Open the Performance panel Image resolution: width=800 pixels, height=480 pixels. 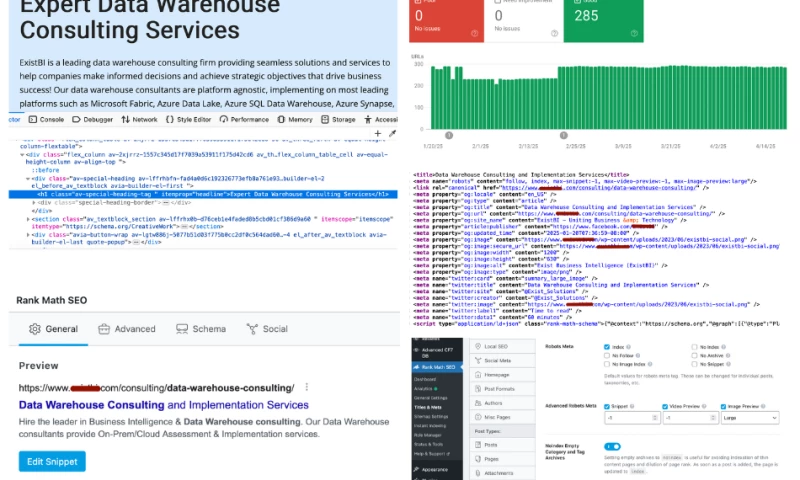pyautogui.click(x=242, y=119)
